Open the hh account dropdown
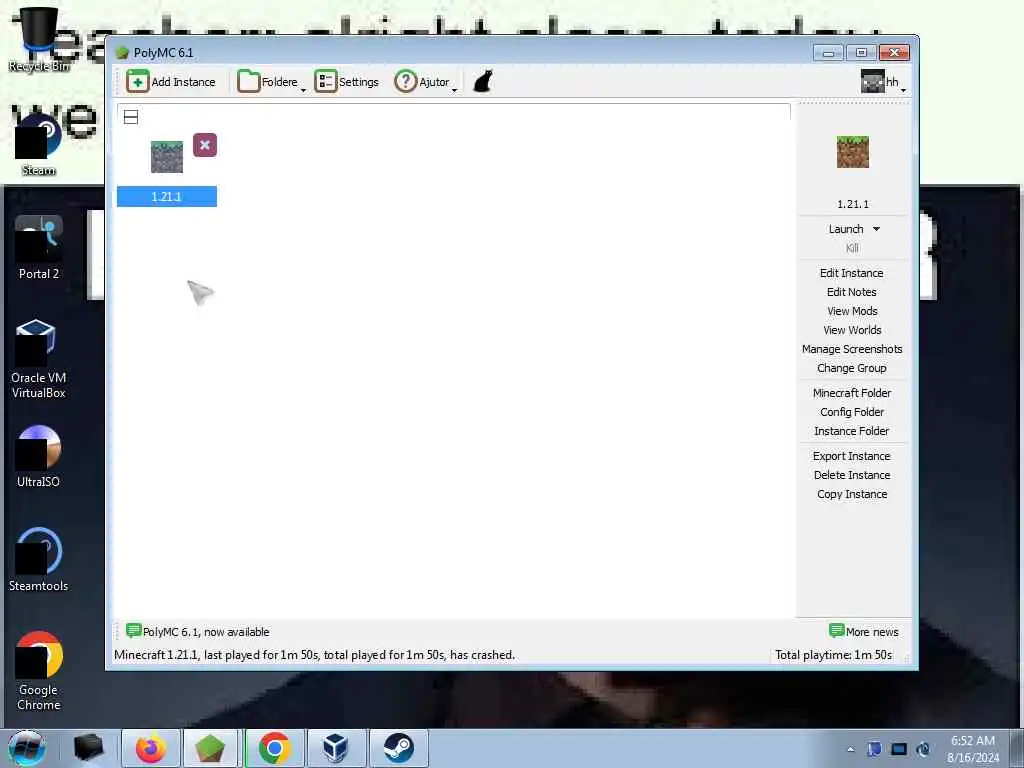 (884, 82)
